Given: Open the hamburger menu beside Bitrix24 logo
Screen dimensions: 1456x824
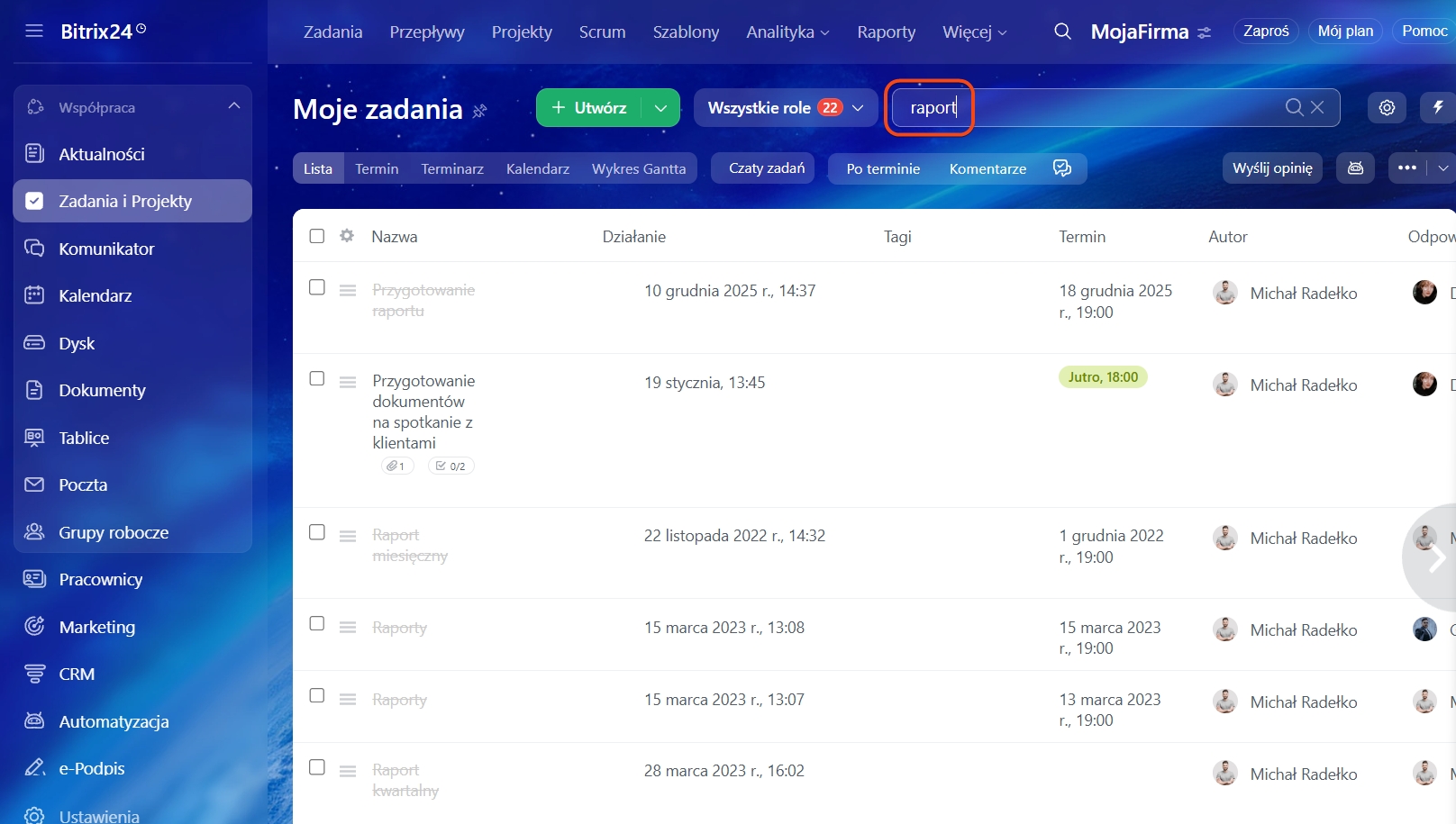Looking at the screenshot, I should tap(34, 32).
